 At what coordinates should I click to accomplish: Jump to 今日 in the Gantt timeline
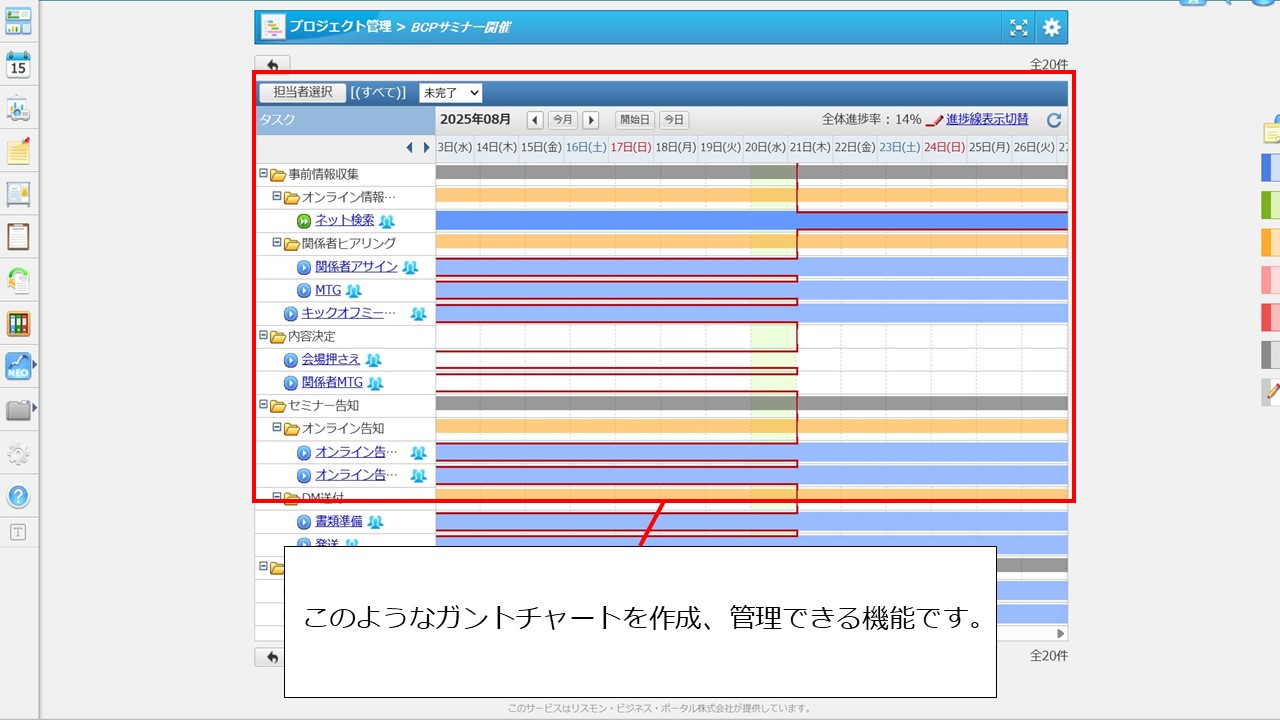[x=674, y=120]
